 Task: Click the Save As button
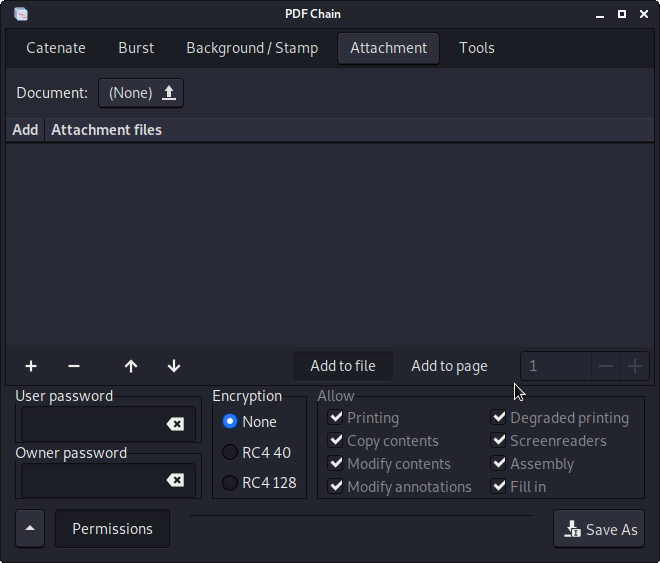[599, 528]
